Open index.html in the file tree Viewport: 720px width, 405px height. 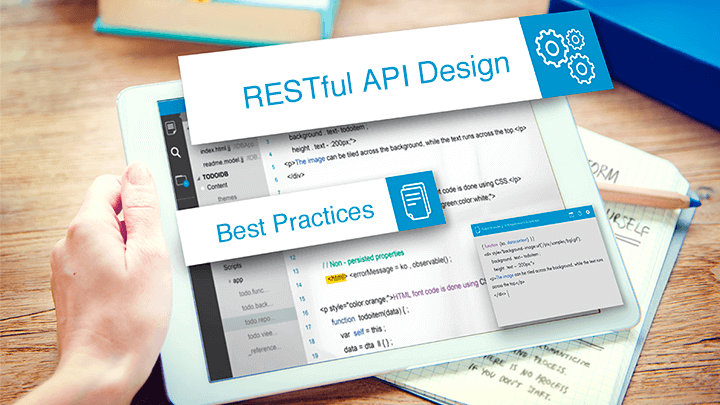[x=216, y=150]
